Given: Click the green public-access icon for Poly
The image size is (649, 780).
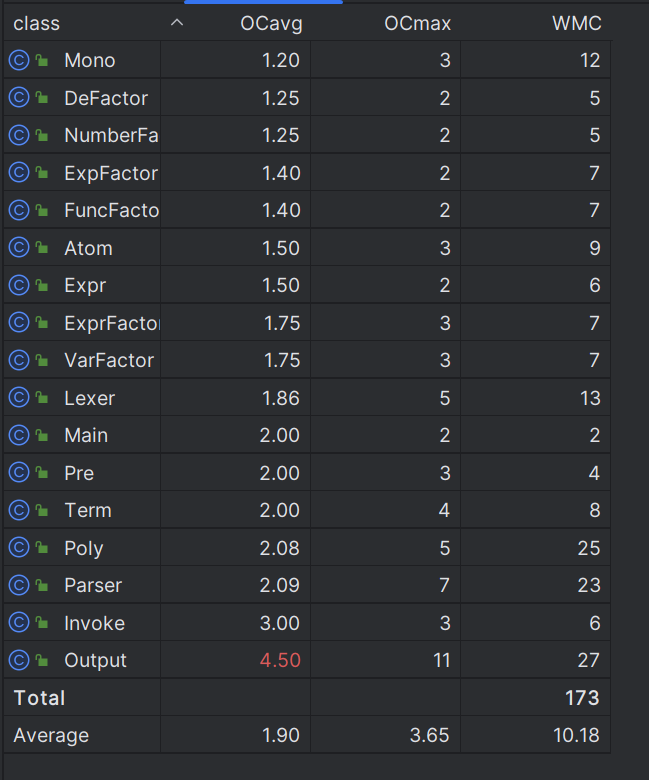Looking at the screenshot, I should tap(42, 548).
